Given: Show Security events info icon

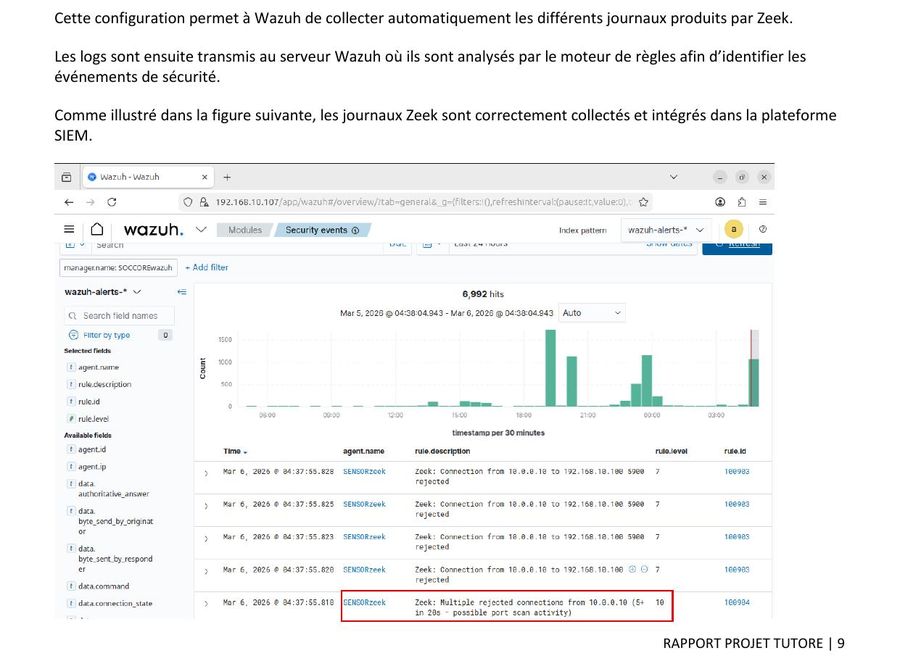Looking at the screenshot, I should (x=355, y=230).
